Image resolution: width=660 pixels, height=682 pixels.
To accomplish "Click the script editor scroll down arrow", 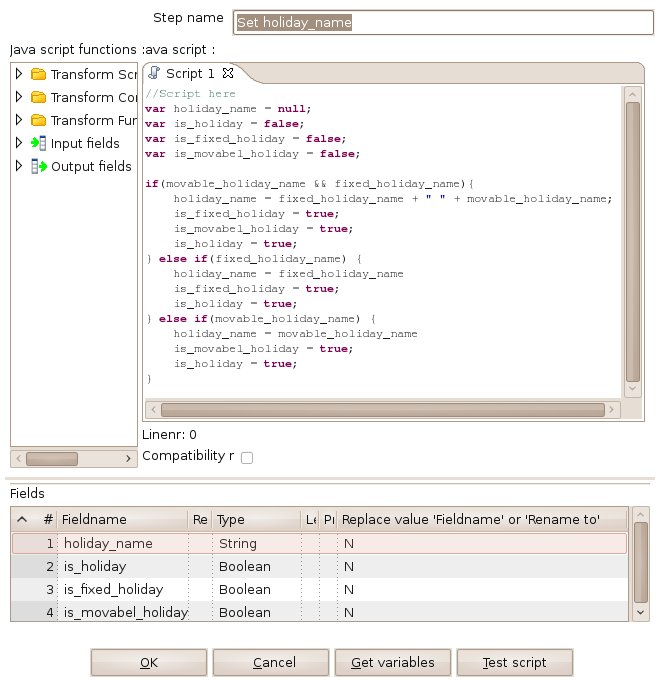I will click(633, 389).
